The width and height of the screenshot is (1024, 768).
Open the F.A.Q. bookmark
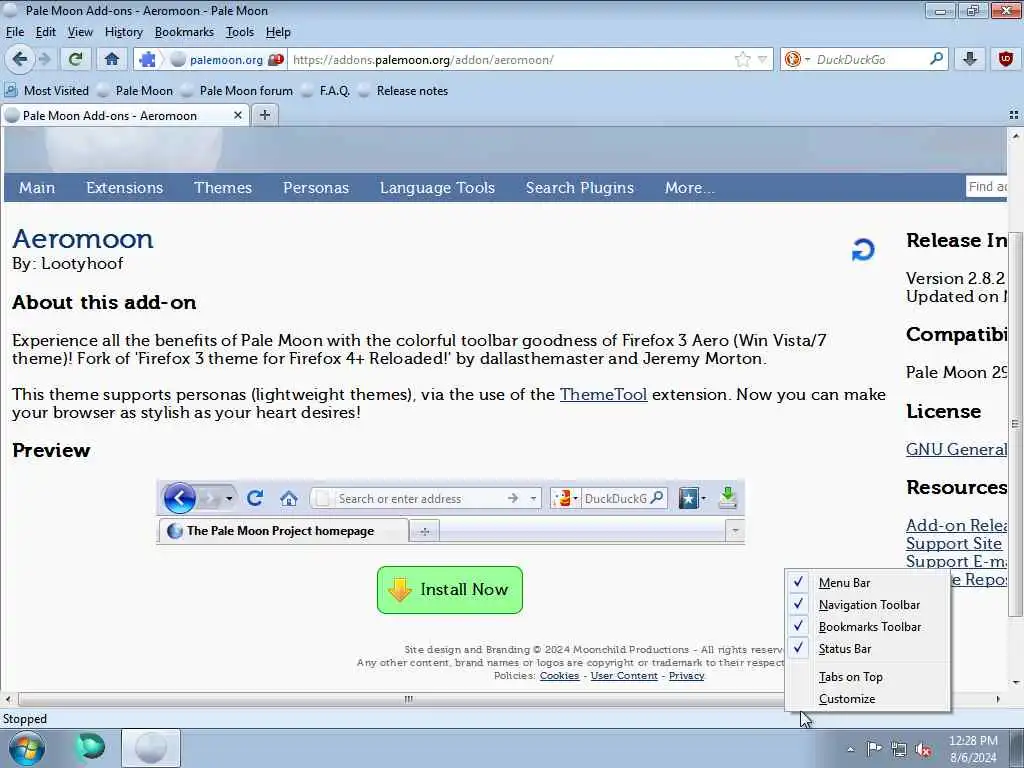(326, 91)
